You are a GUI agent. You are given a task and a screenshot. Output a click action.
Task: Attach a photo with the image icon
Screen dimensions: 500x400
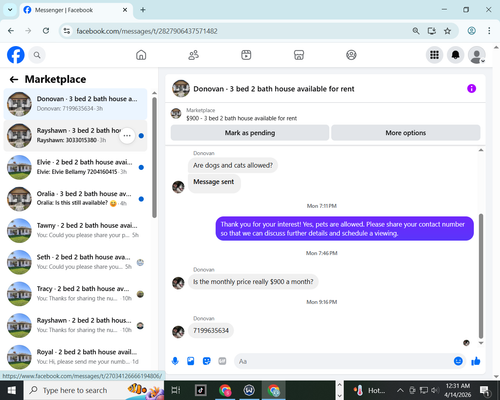(191, 361)
